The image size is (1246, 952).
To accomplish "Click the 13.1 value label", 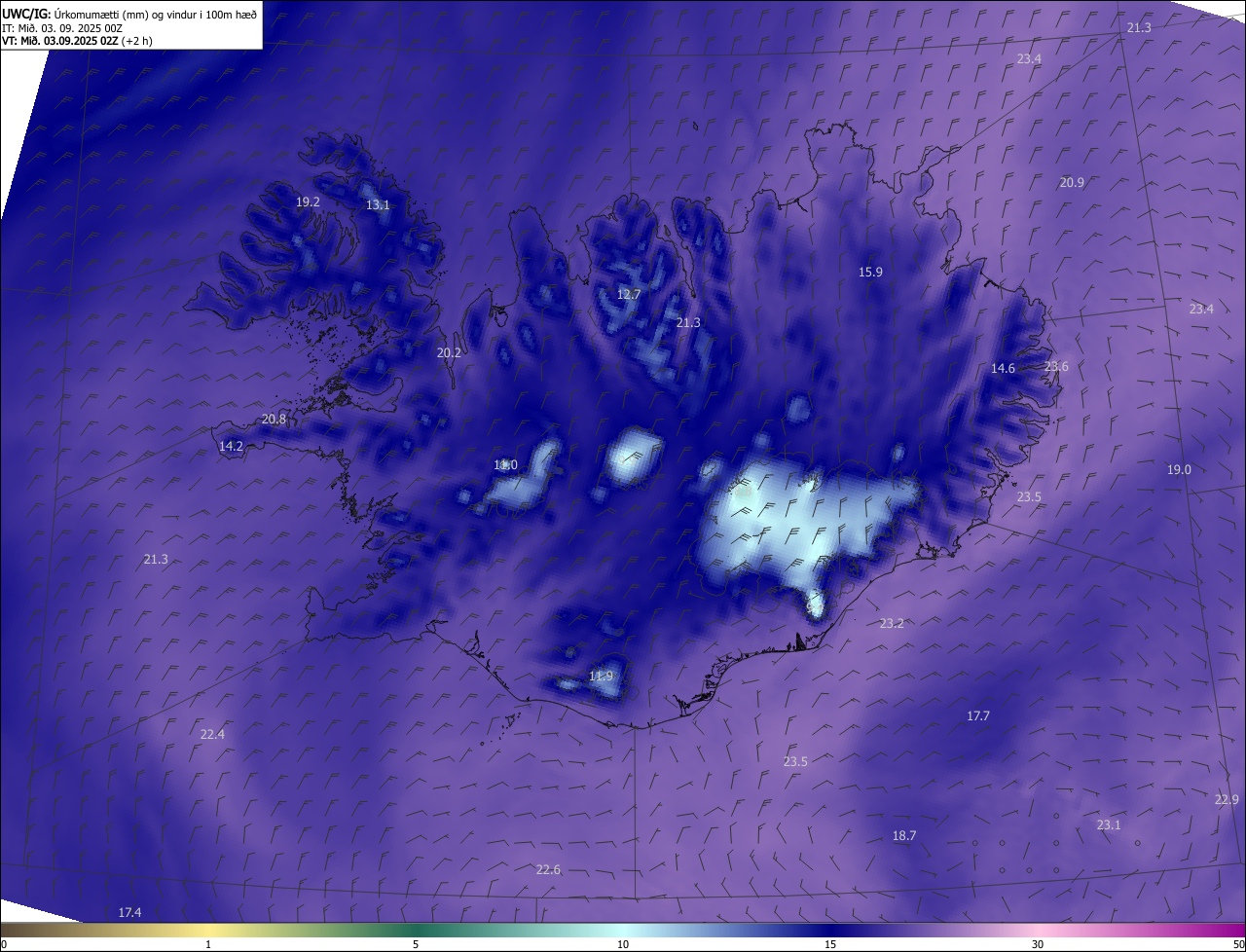I will 378,205.
